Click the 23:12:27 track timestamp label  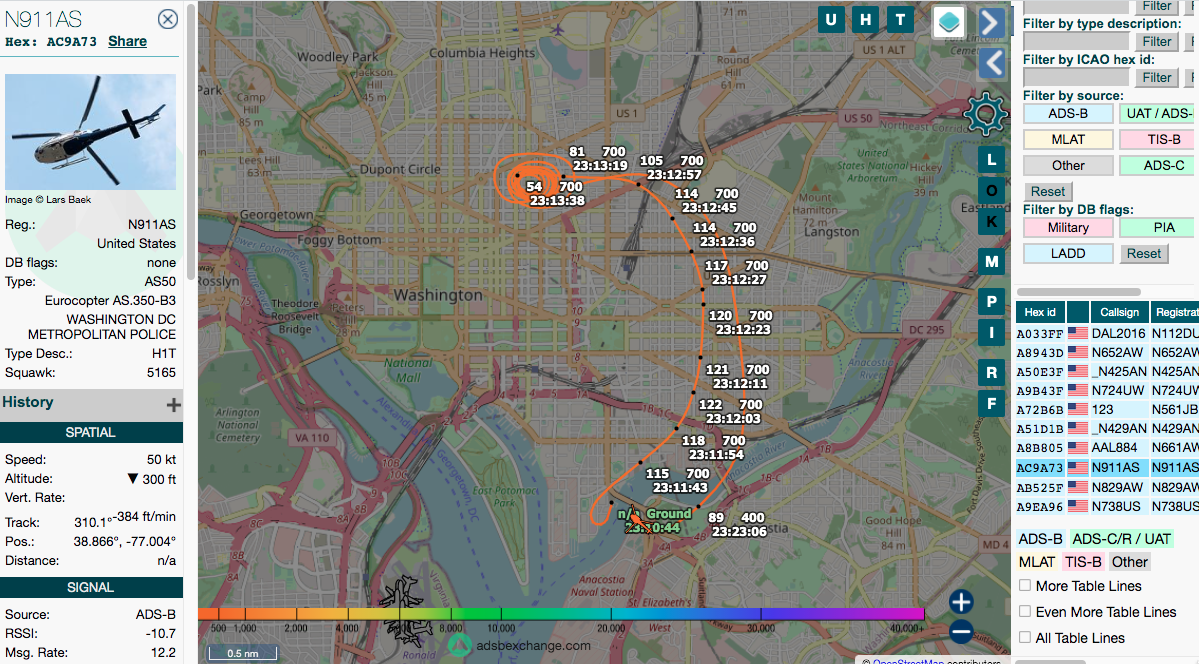739,280
